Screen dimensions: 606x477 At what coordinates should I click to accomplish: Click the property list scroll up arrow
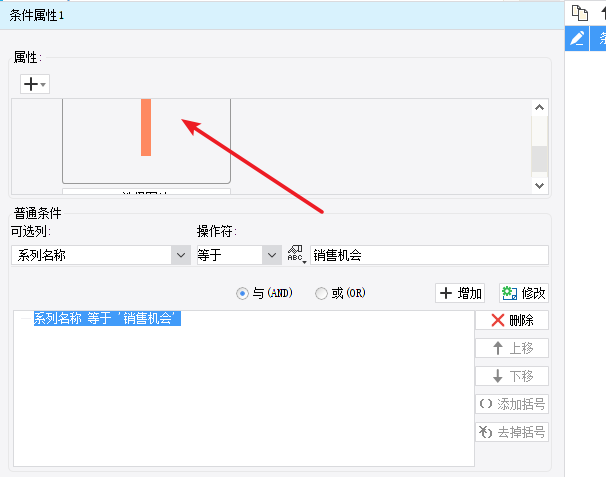[540, 107]
